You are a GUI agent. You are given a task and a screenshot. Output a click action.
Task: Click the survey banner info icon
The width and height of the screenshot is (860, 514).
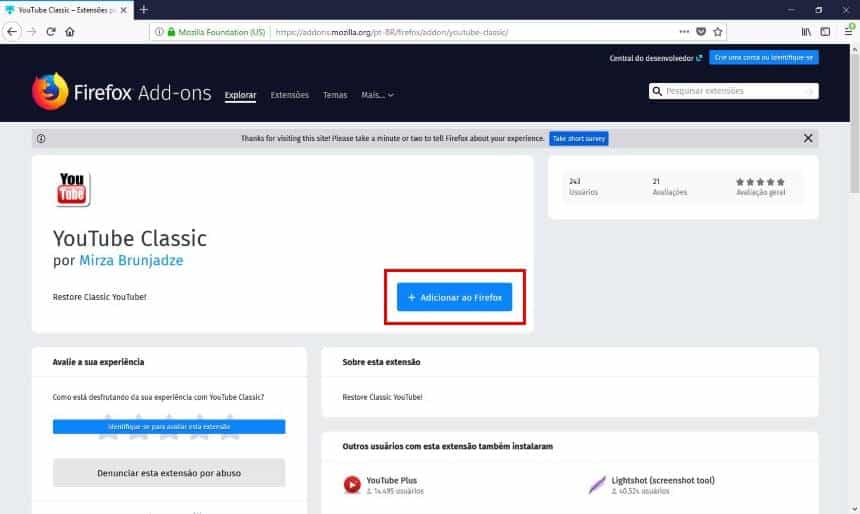coord(41,138)
